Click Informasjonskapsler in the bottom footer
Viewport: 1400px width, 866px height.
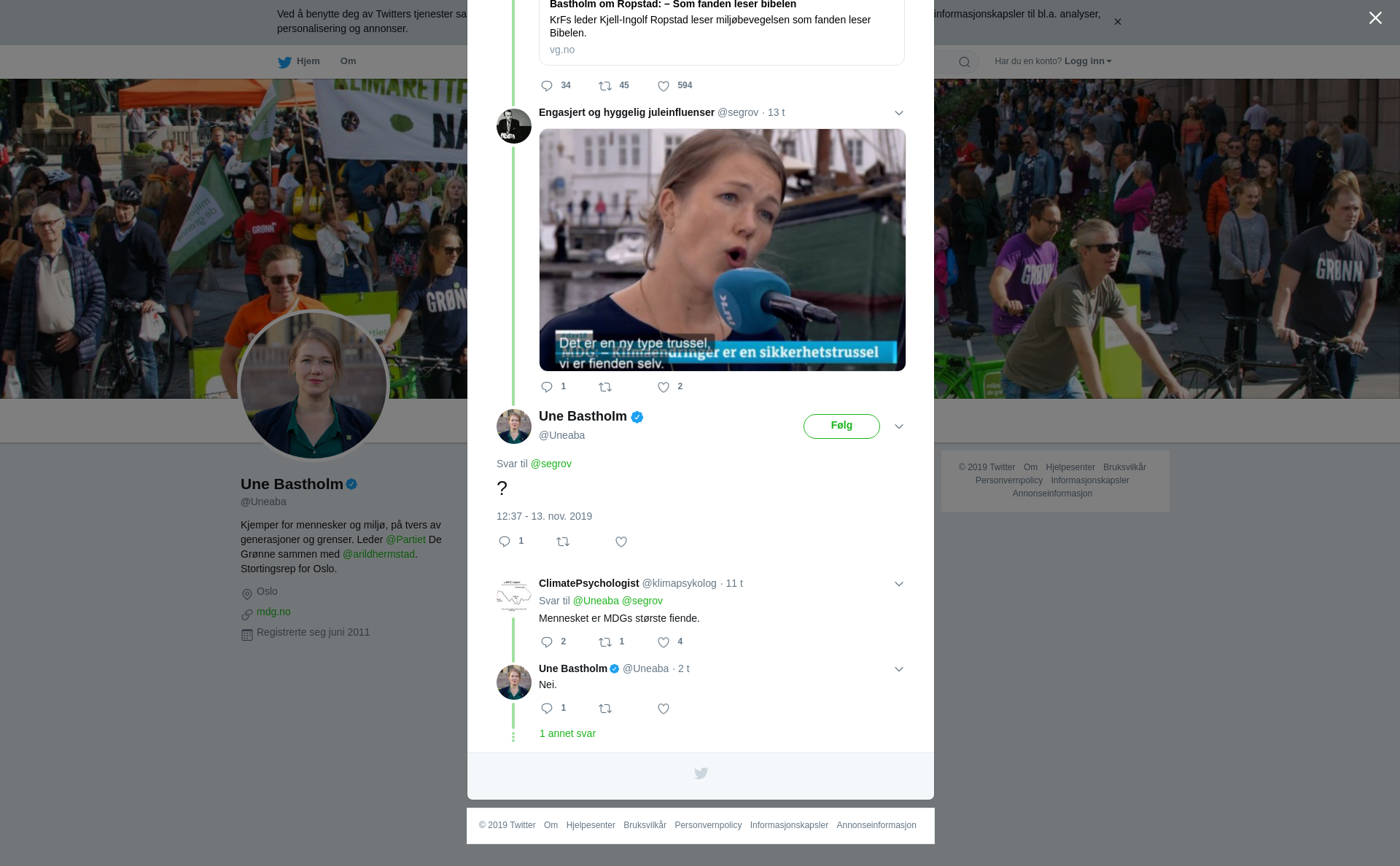(789, 825)
